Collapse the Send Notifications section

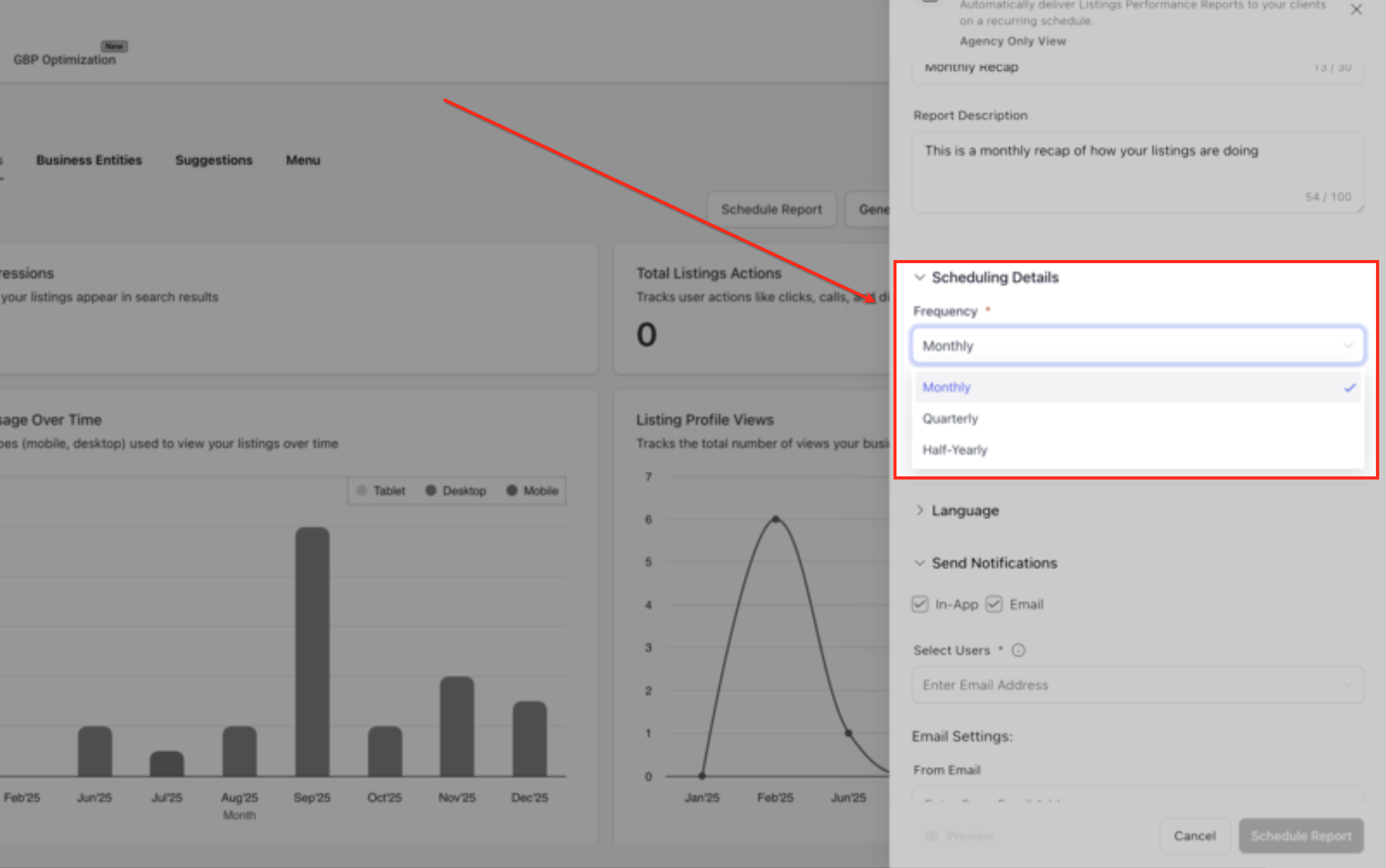920,562
